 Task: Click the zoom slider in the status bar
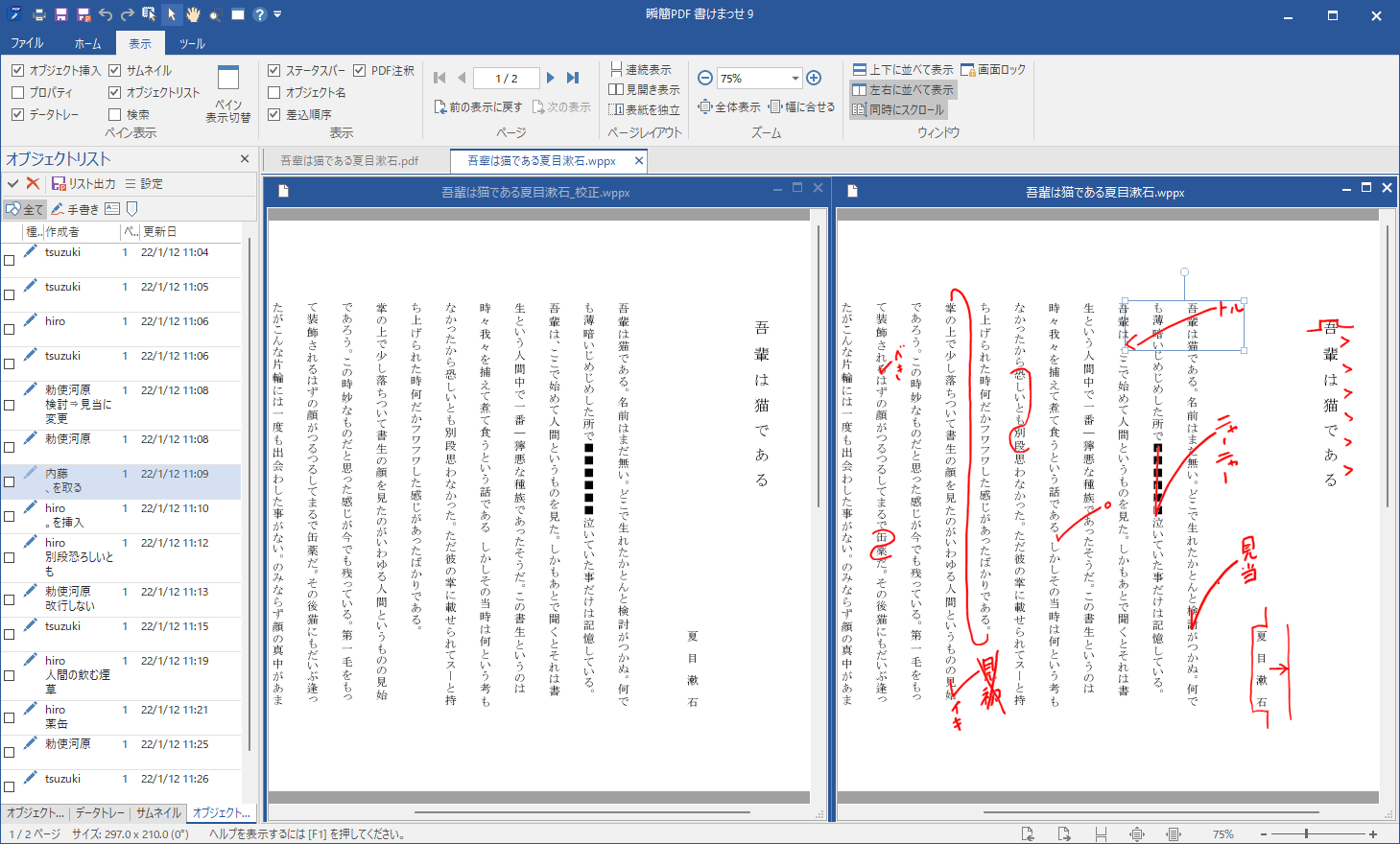[x=1307, y=834]
